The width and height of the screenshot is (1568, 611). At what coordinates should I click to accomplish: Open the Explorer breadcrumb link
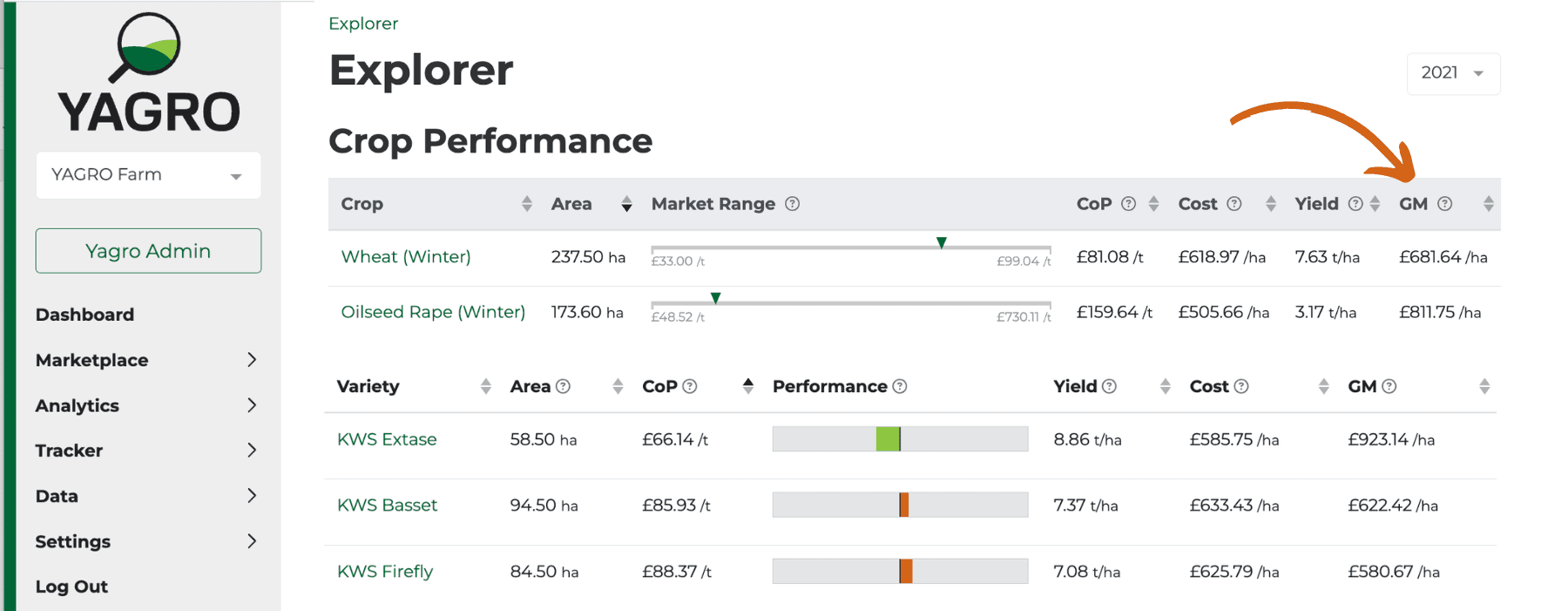(x=363, y=24)
